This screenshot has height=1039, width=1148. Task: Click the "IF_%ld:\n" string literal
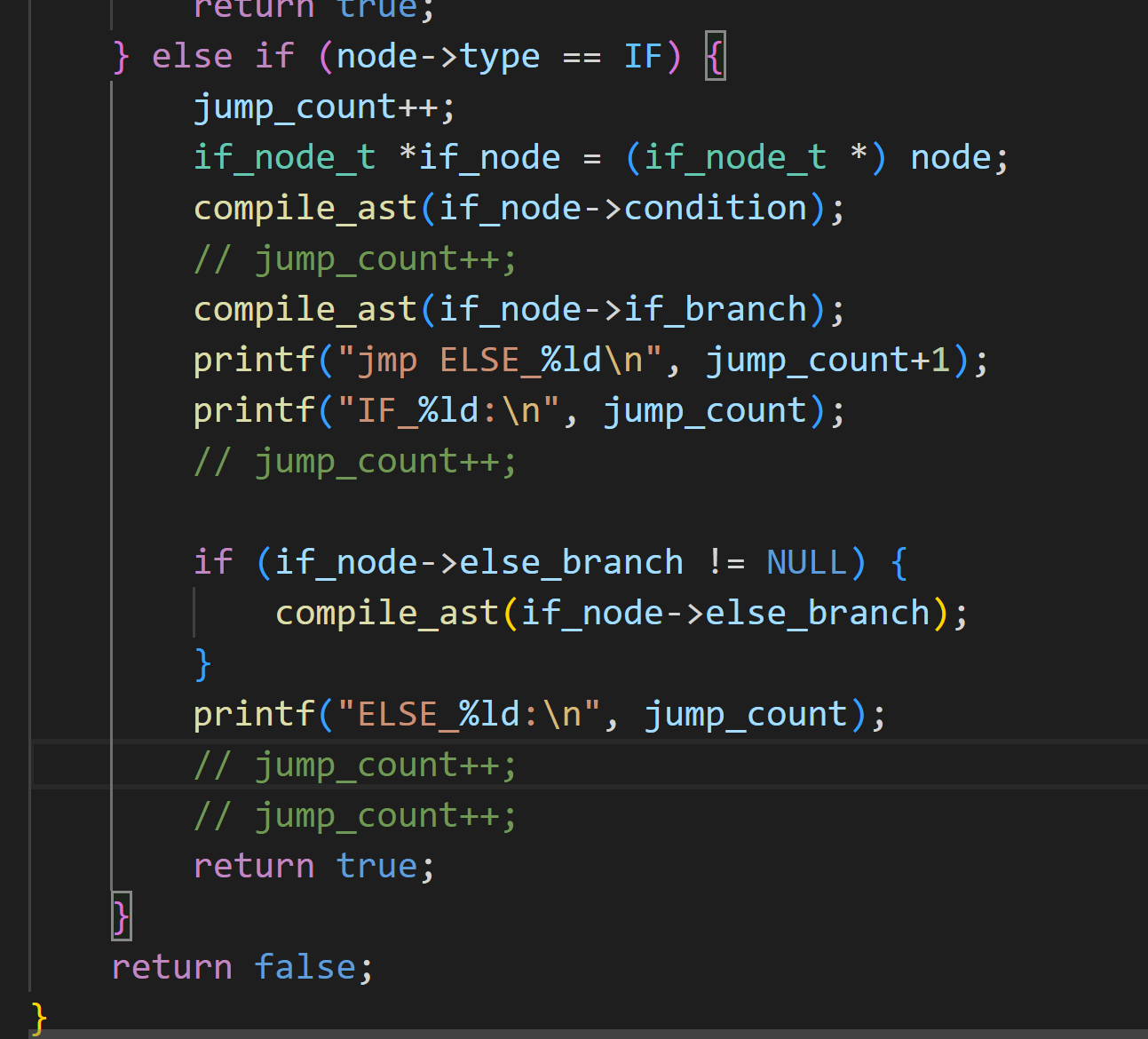pos(449,411)
